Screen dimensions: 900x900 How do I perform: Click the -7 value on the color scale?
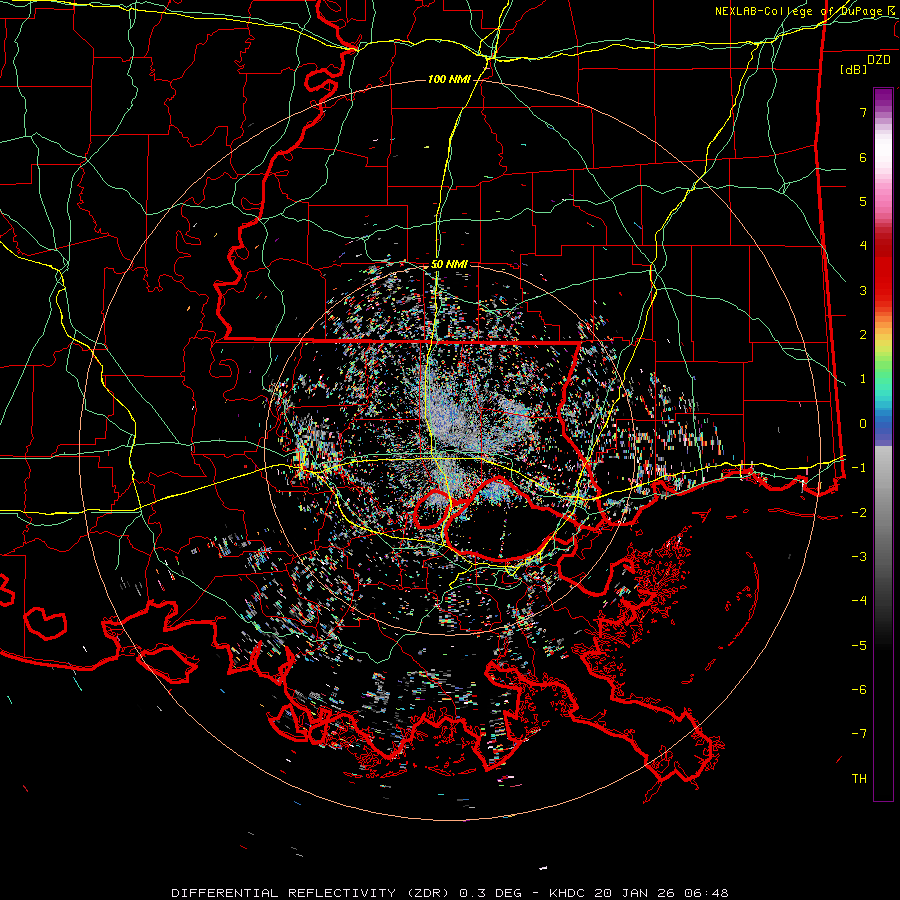point(859,734)
